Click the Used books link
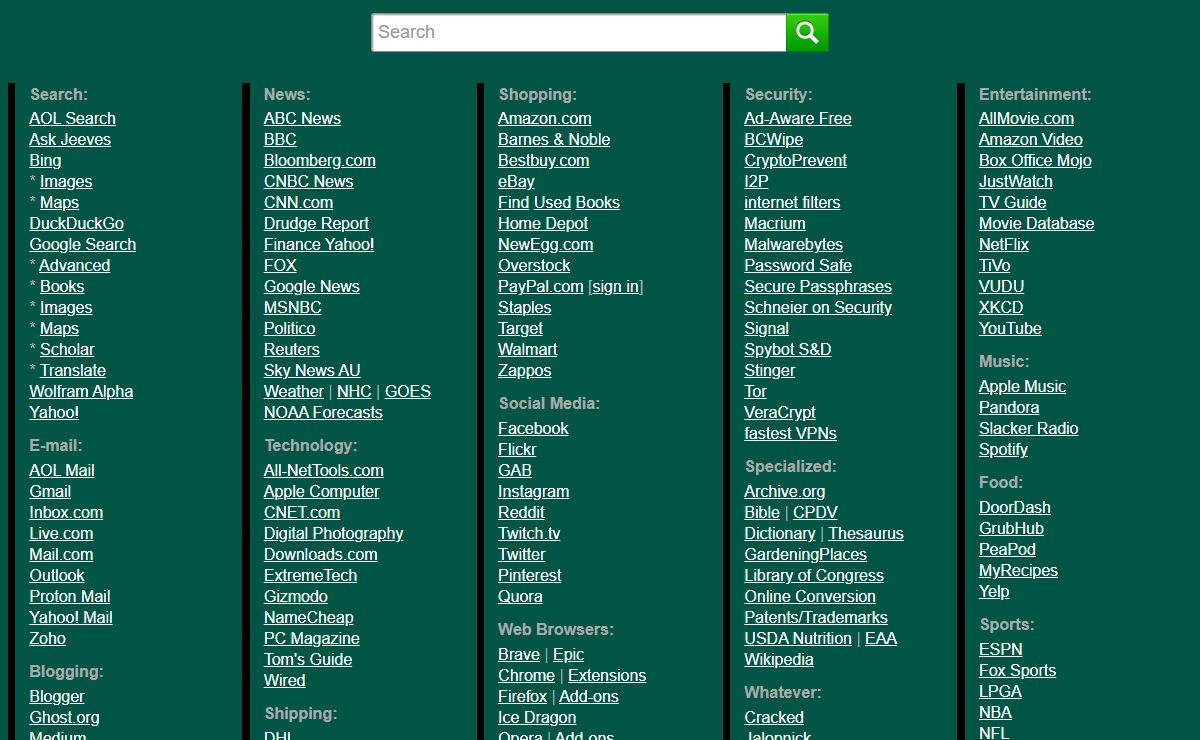This screenshot has height=740, width=1200. point(553,202)
